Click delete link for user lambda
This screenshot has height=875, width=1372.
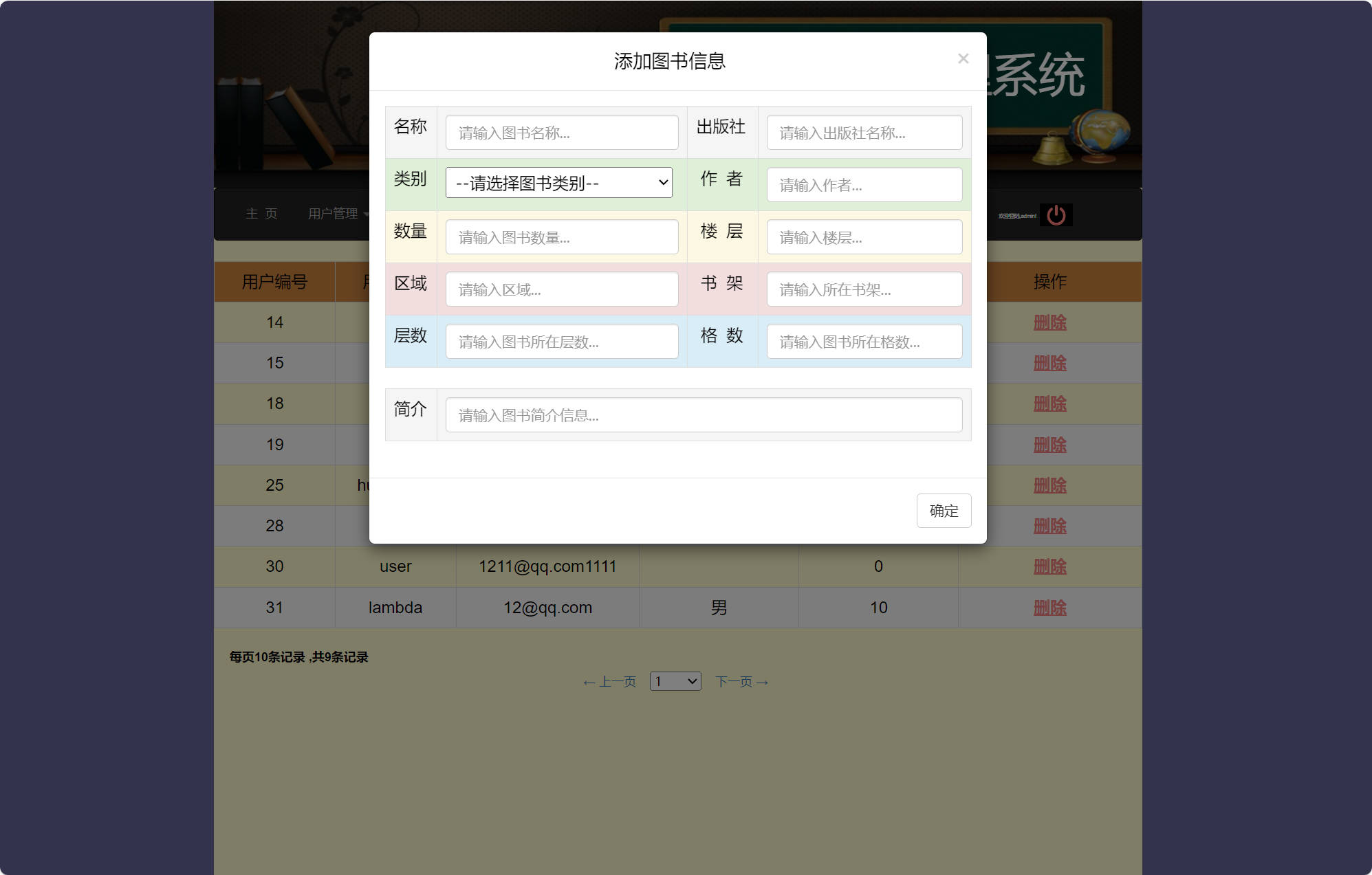[1049, 608]
